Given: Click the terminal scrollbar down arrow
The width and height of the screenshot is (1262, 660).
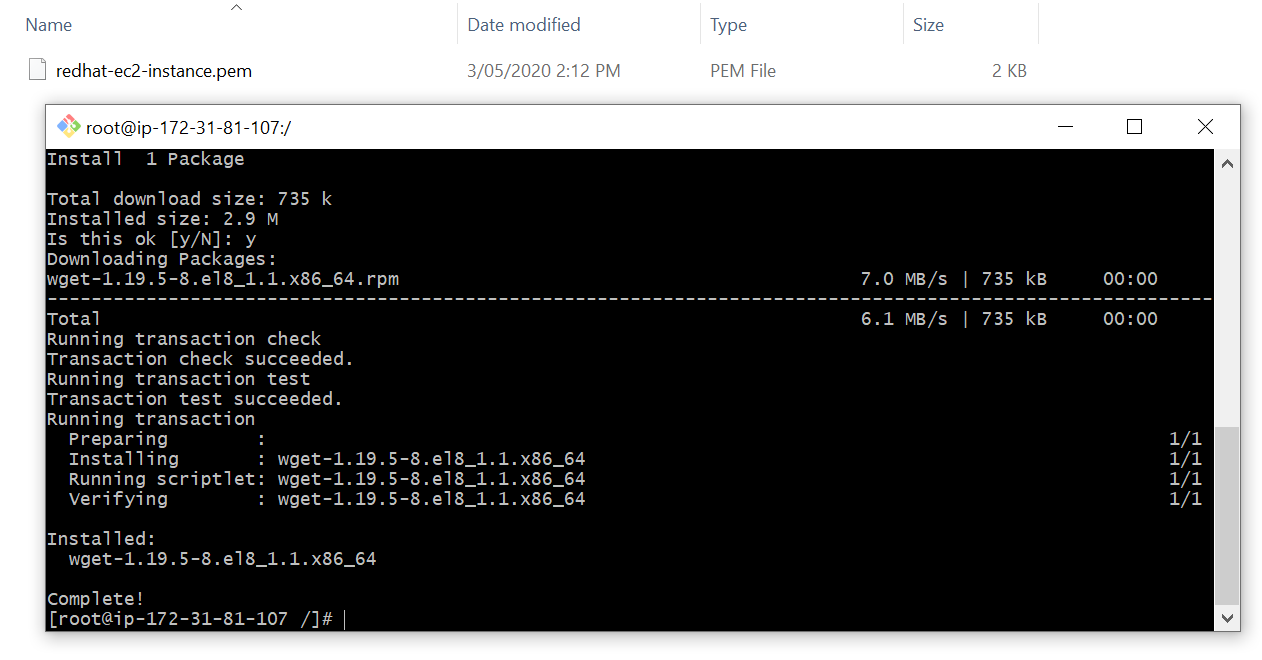Looking at the screenshot, I should point(1227,618).
